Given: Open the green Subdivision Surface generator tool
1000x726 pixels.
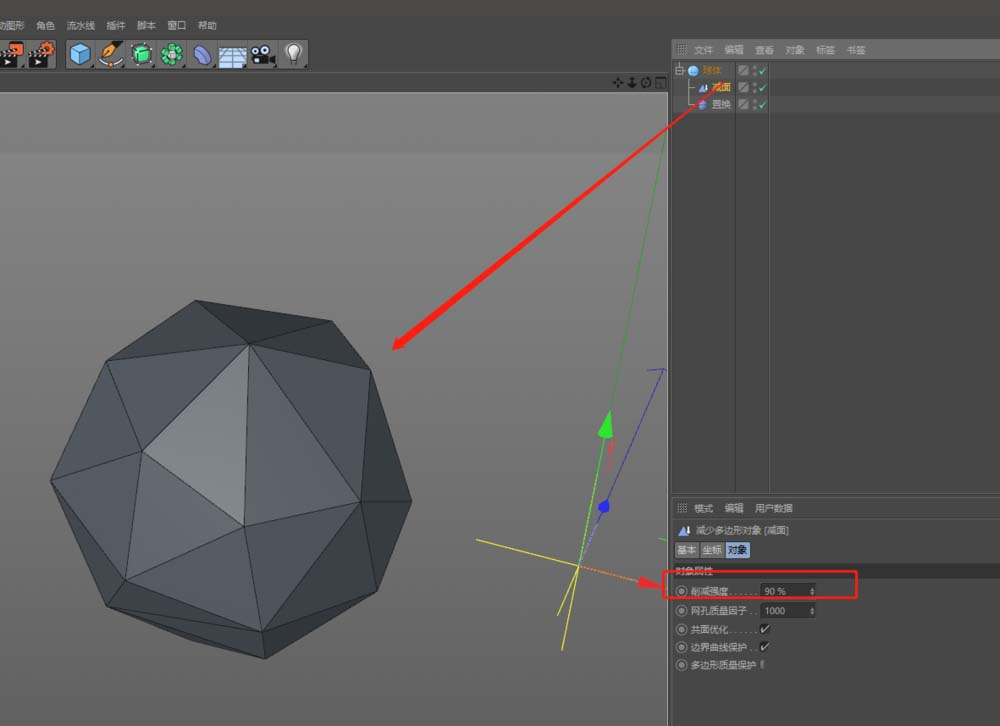Looking at the screenshot, I should coord(142,54).
